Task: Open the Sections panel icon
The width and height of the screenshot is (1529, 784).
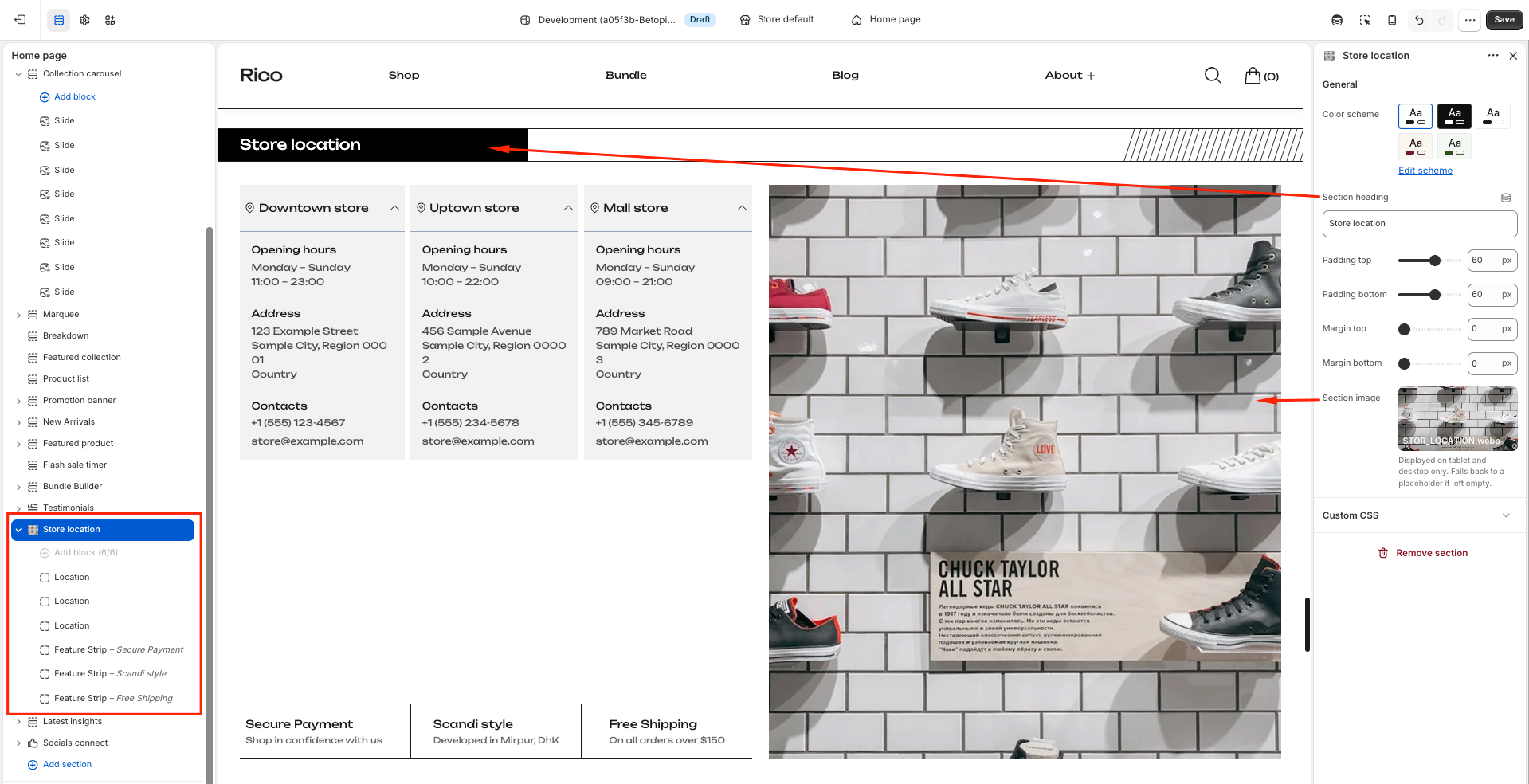Action: click(x=59, y=20)
